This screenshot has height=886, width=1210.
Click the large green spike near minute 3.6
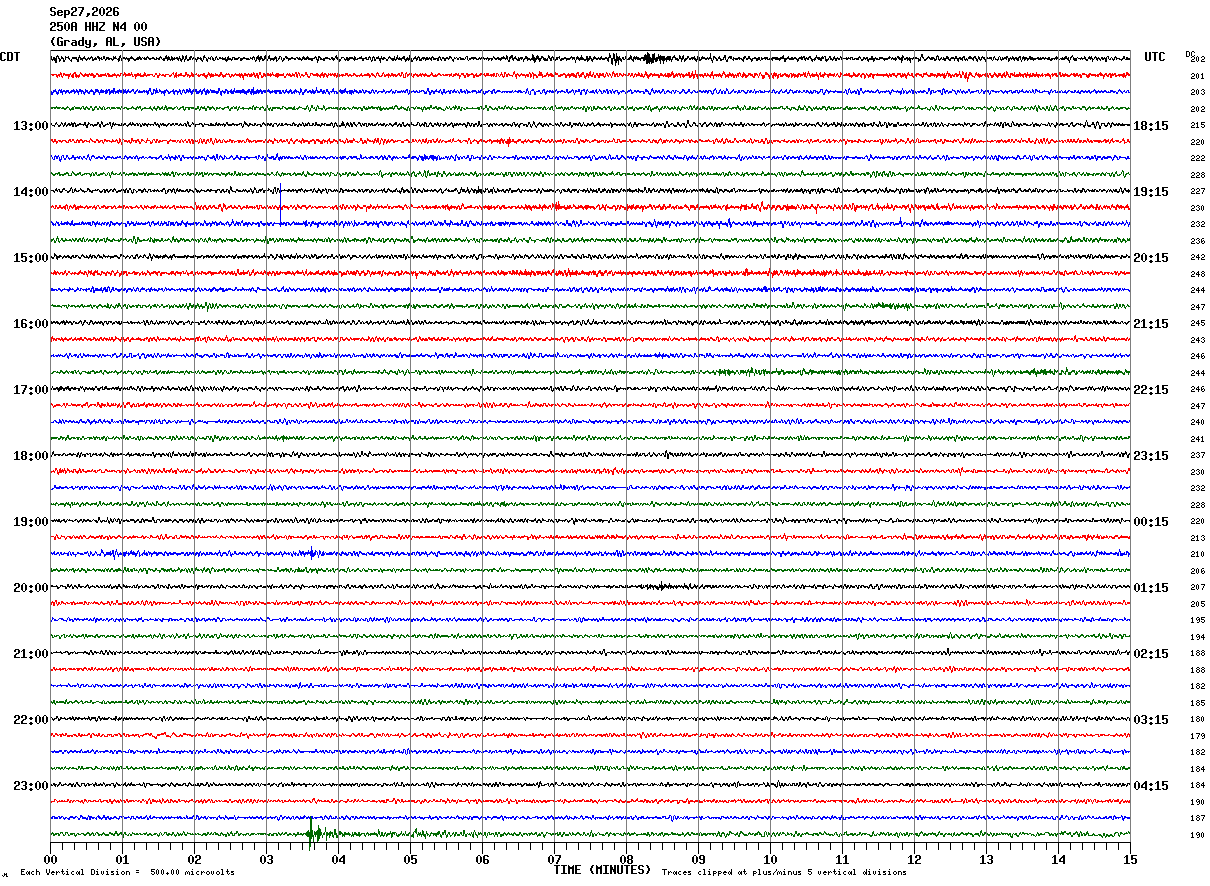tap(311, 832)
